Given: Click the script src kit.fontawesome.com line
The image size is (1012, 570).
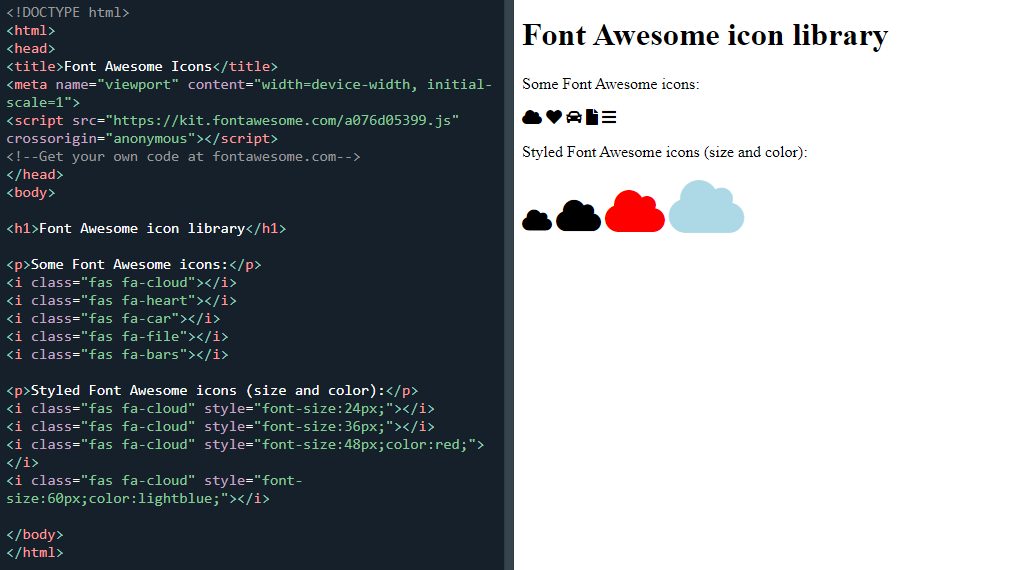Looking at the screenshot, I should (233, 121).
